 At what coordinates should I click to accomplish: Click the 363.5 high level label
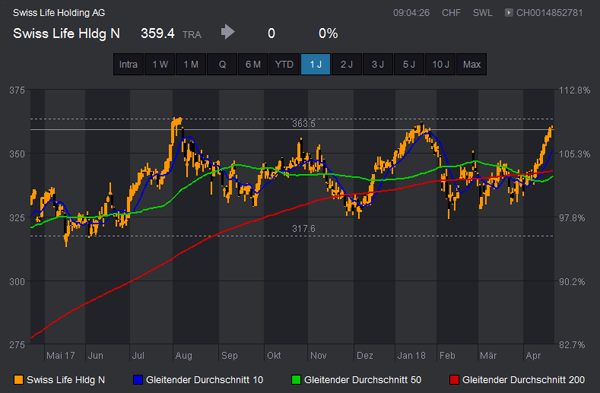tap(304, 124)
